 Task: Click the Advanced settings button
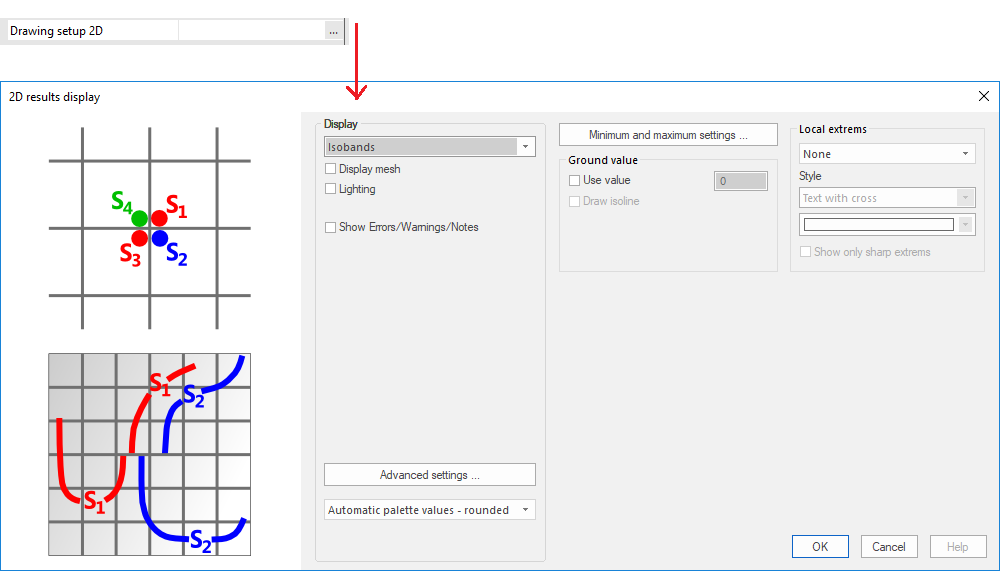(430, 475)
